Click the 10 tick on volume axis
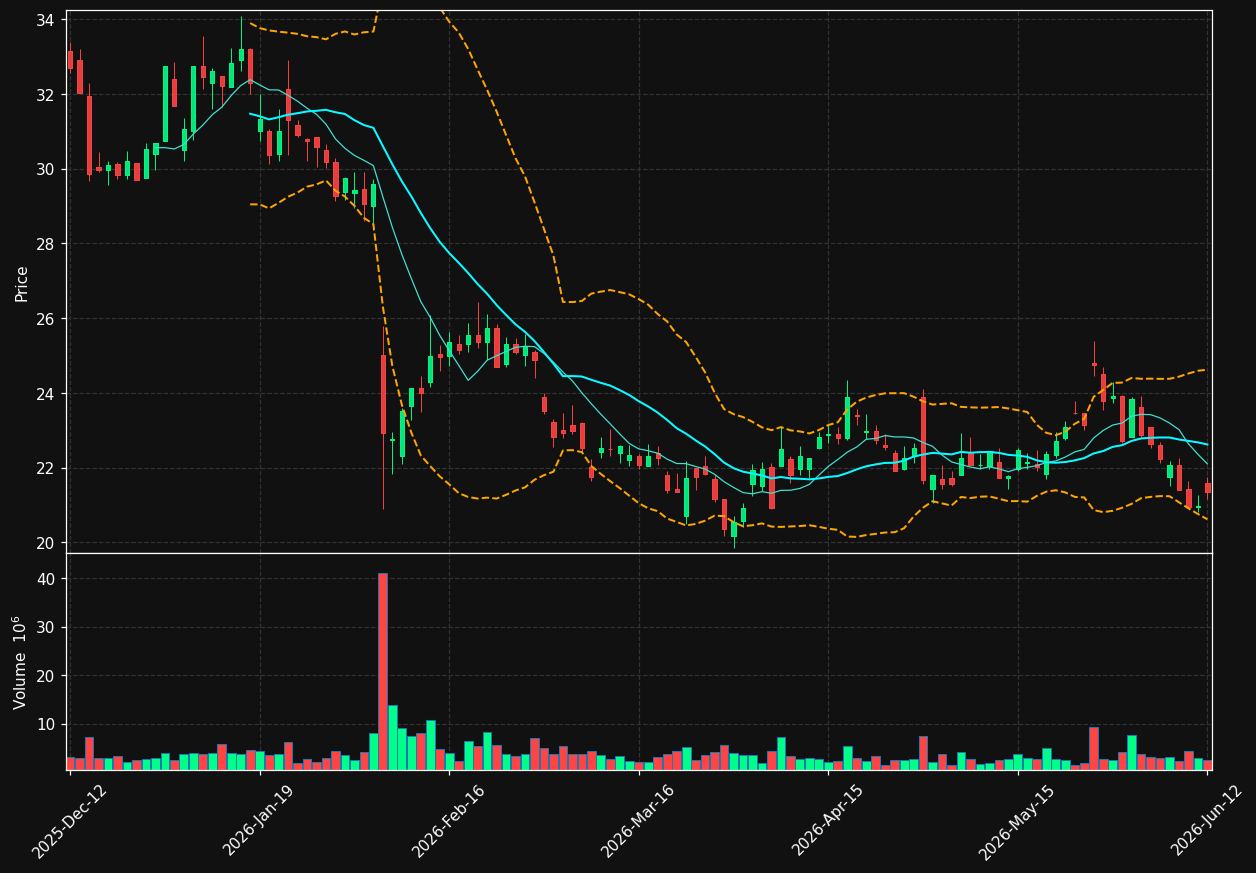Viewport: 1256px width, 873px height. coord(45,724)
